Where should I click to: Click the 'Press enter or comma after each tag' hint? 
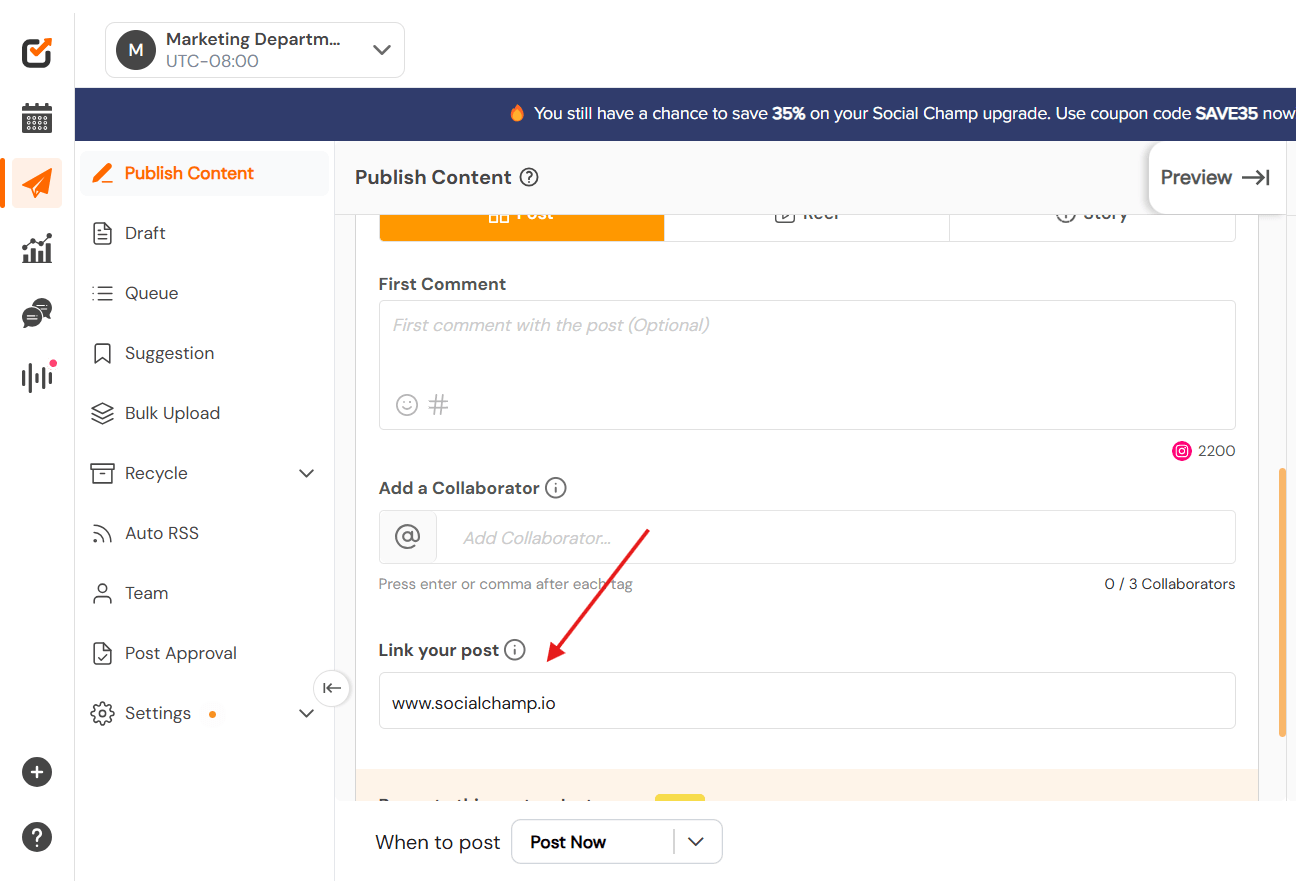tap(505, 584)
